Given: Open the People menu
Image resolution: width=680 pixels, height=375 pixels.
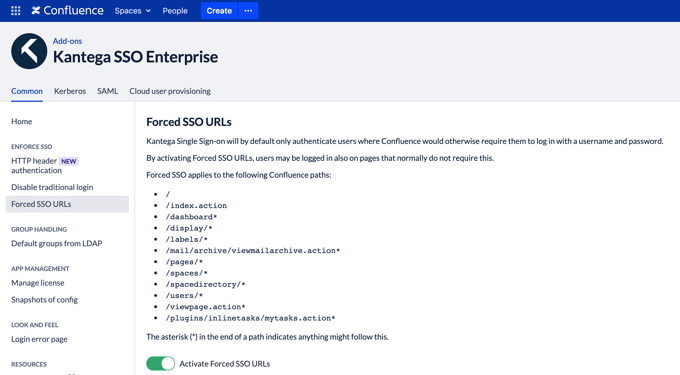Looking at the screenshot, I should 175,11.
